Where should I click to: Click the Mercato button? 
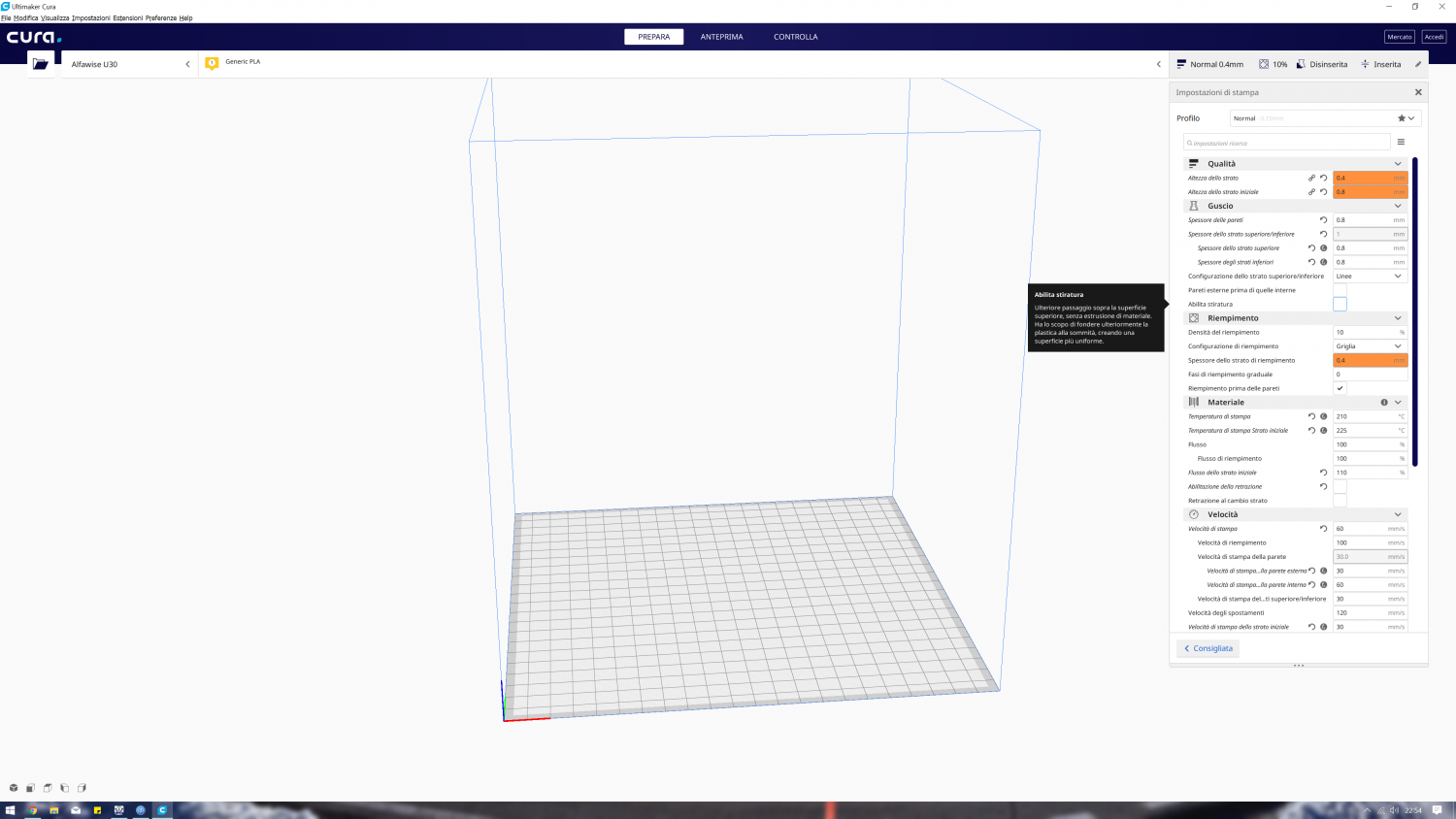[x=1400, y=37]
